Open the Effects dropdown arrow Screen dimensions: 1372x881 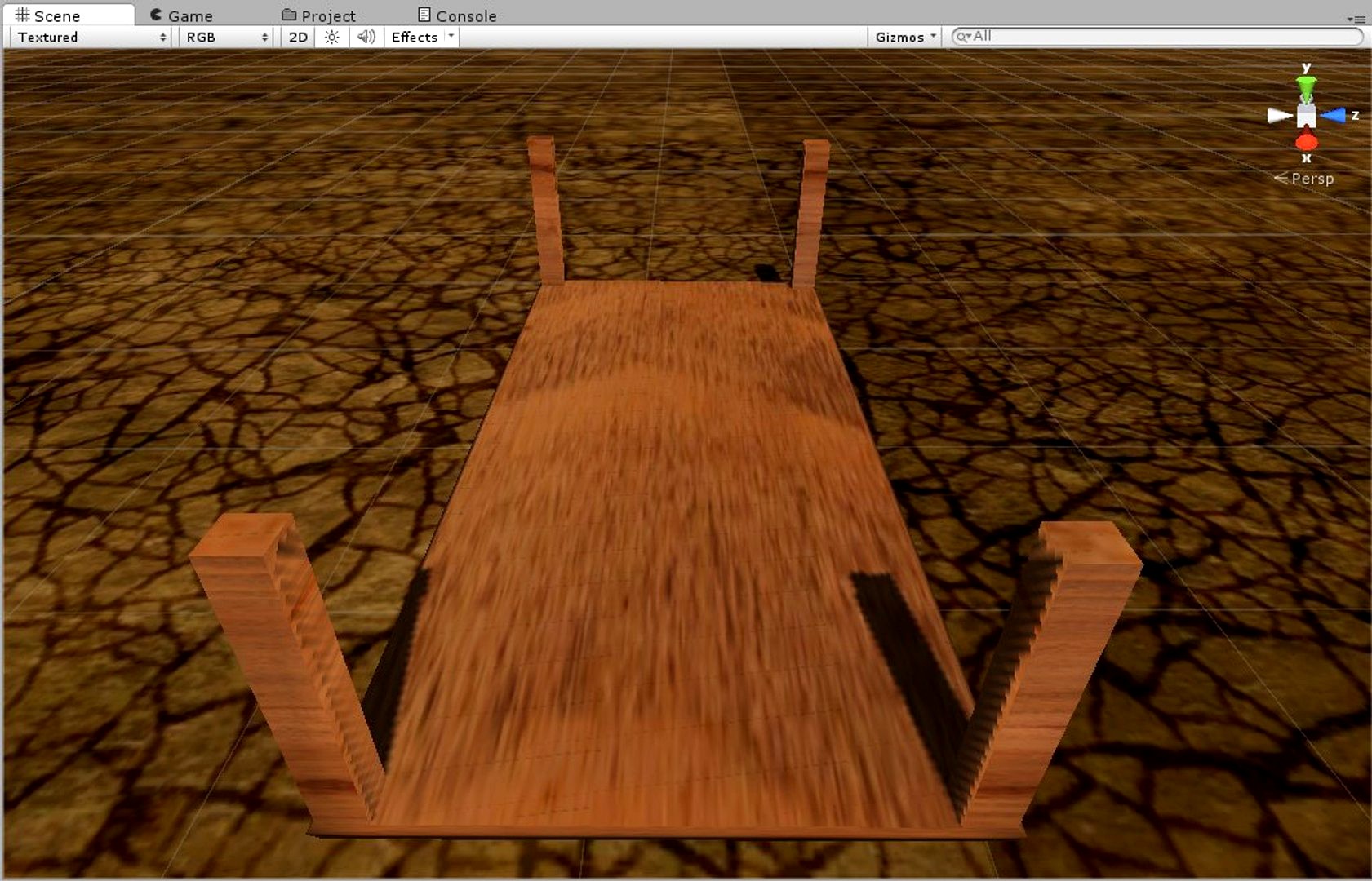click(451, 37)
